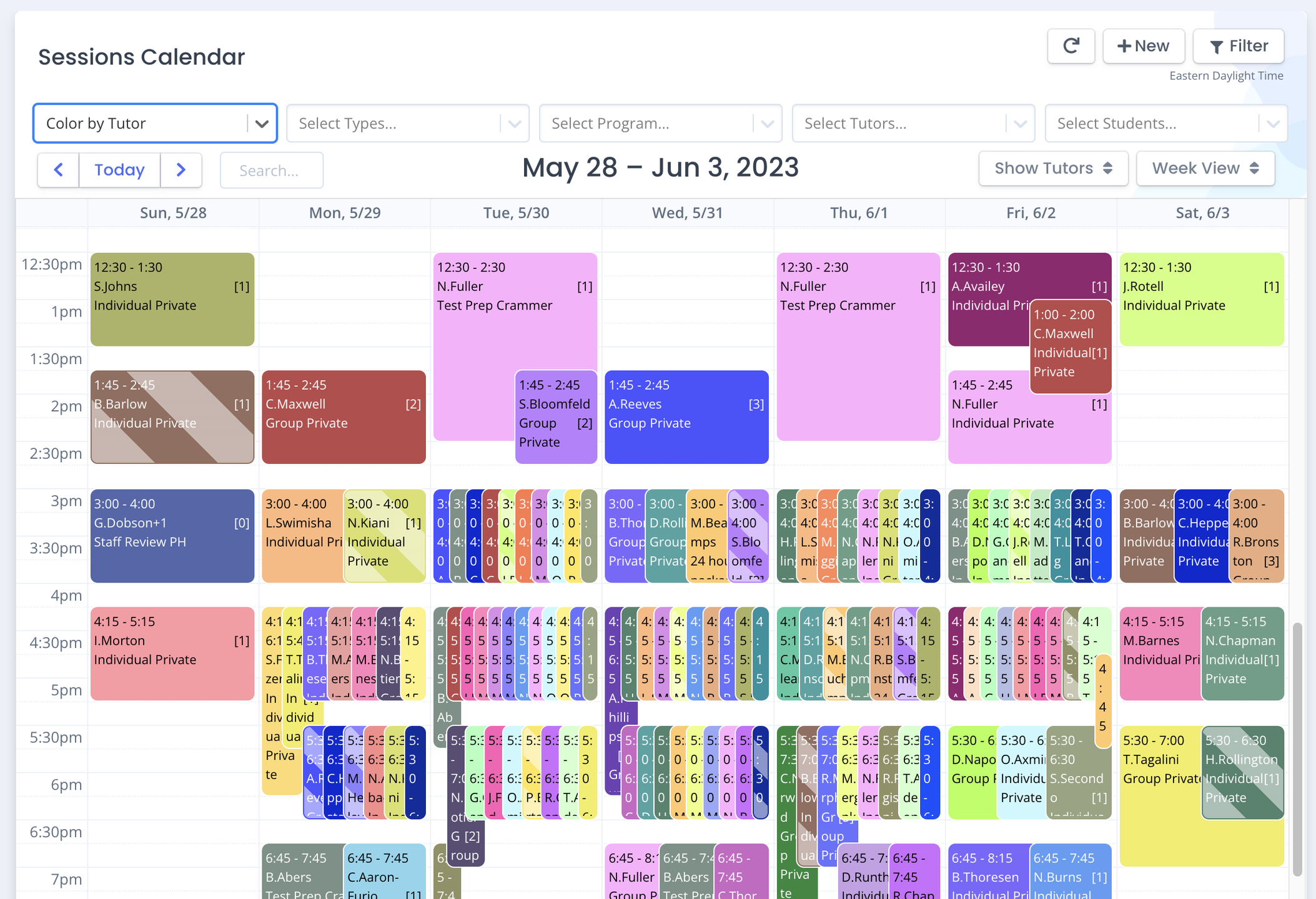Viewport: 1316px width, 899px height.
Task: Click the refresh calendar icon
Action: [x=1071, y=46]
